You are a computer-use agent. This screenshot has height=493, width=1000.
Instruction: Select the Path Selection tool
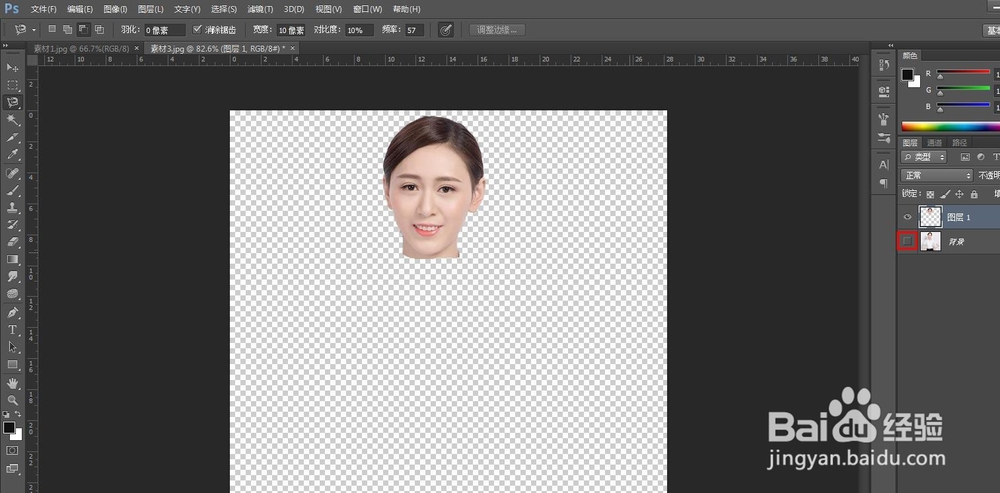click(x=12, y=347)
